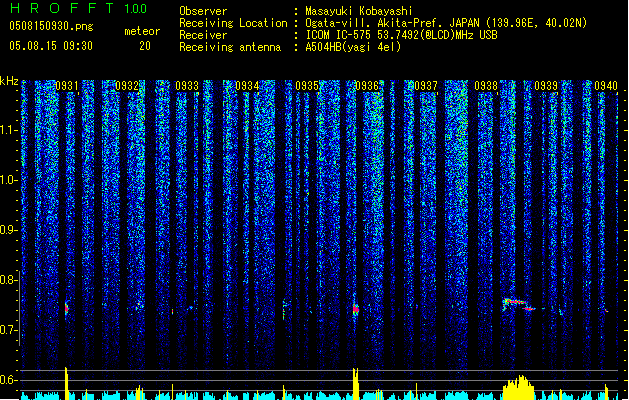Image resolution: width=629 pixels, height=400 pixels.
Task: Click the 1.0 kHz axis label
Action: 8,180
